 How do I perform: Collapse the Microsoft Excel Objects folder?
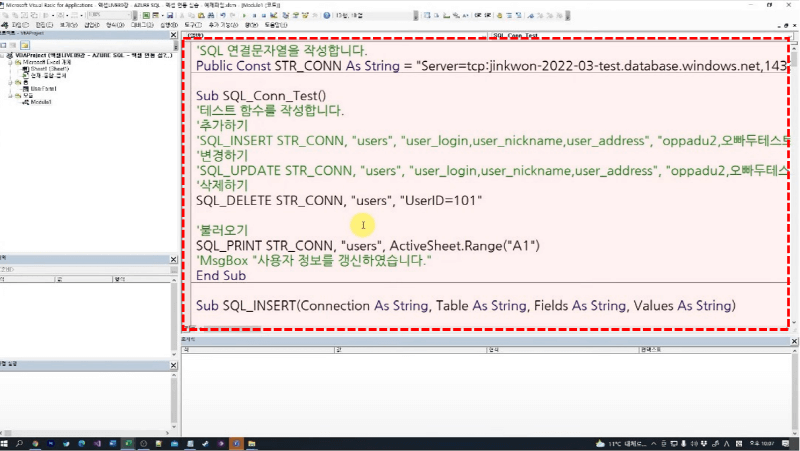10,62
